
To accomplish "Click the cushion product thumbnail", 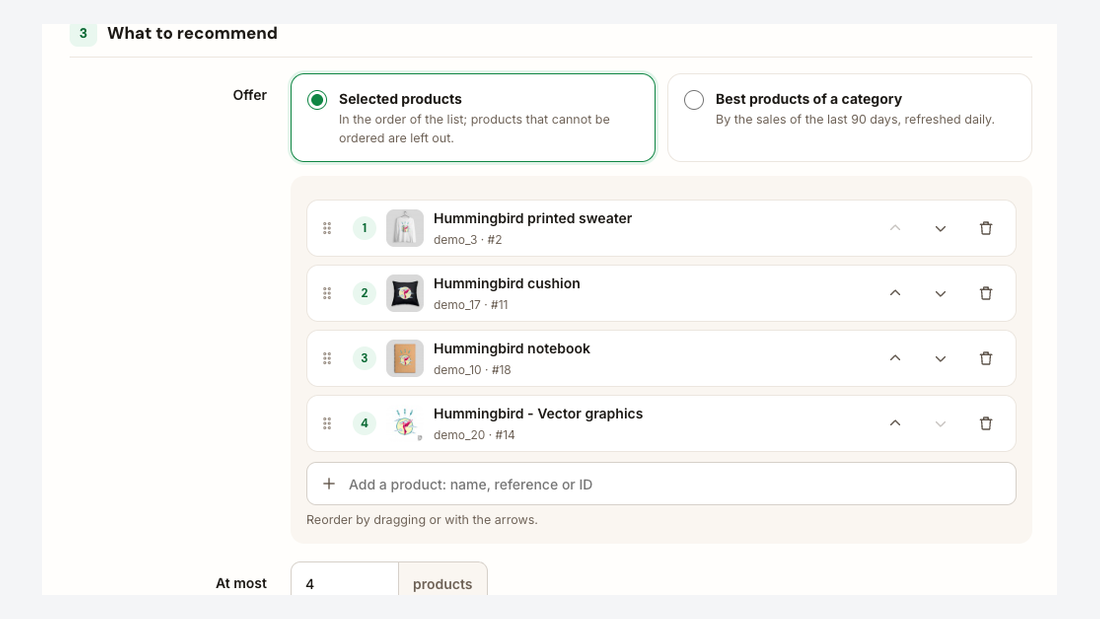I will (405, 293).
